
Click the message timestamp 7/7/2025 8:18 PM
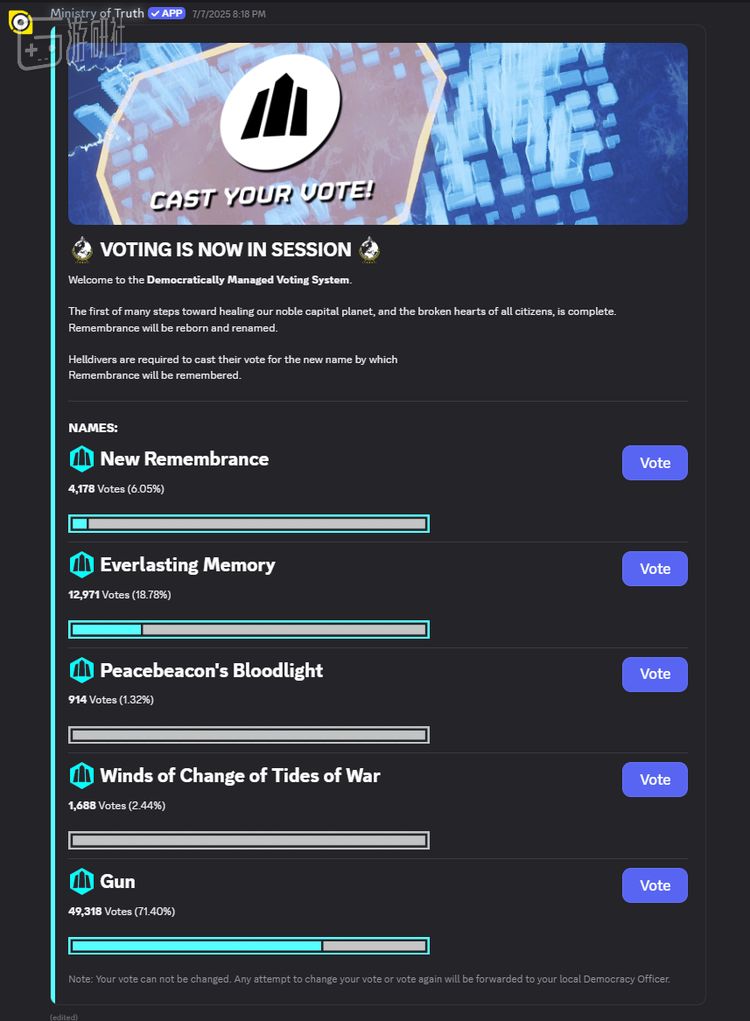[229, 14]
